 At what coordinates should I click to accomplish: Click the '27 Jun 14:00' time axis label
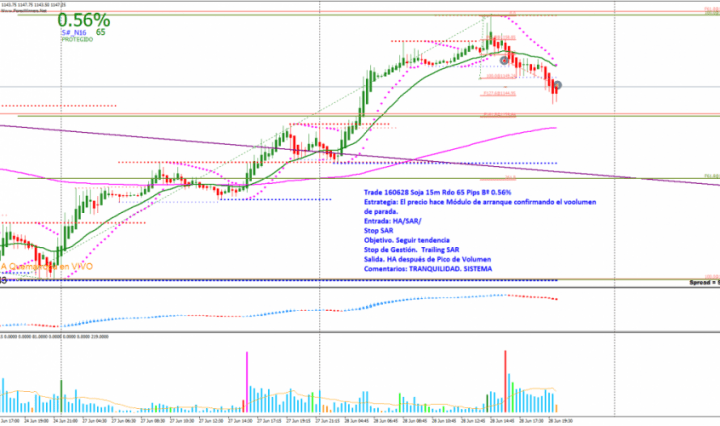pyautogui.click(x=241, y=421)
